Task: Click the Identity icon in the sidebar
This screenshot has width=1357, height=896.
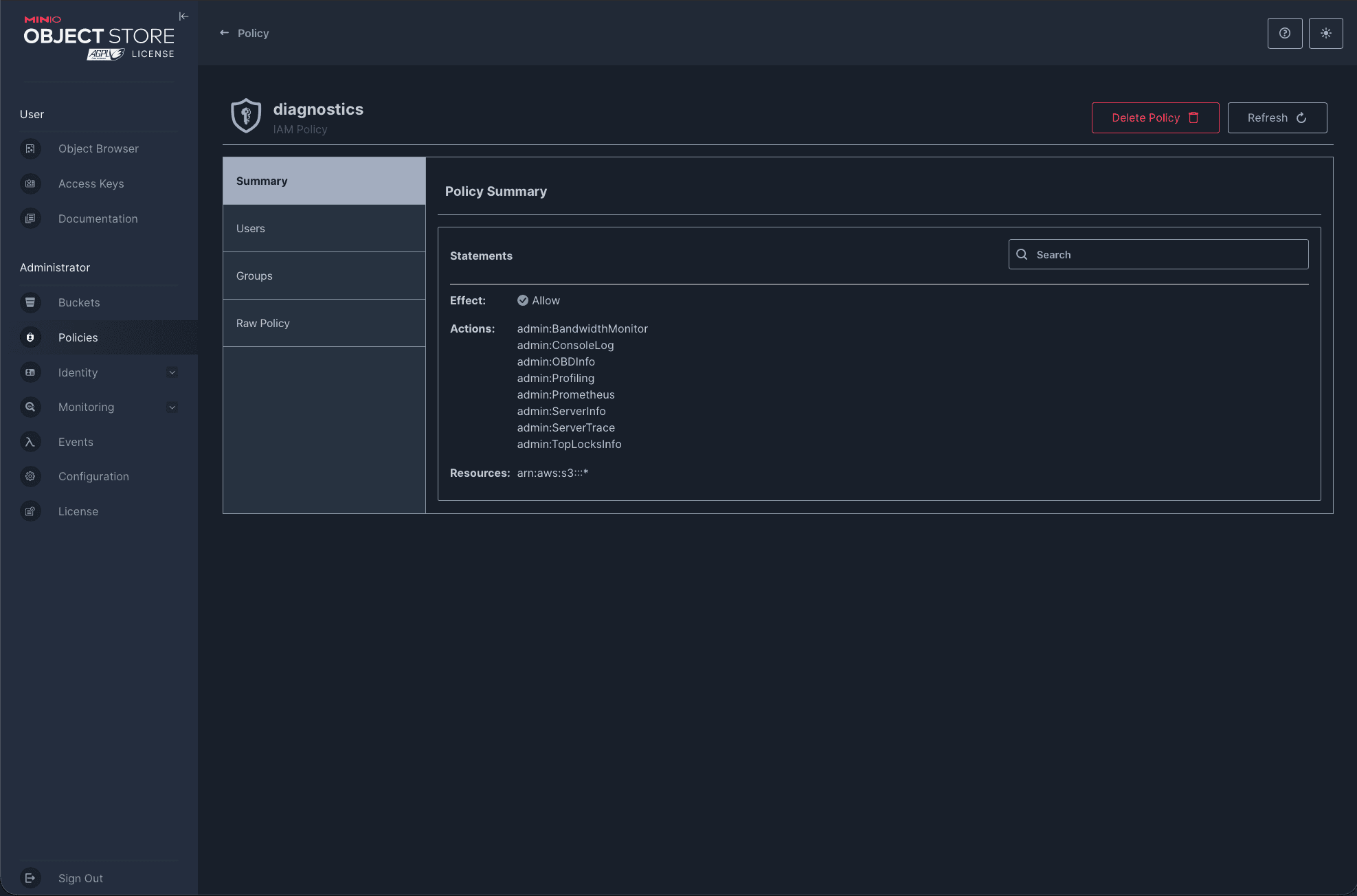Action: [x=30, y=372]
